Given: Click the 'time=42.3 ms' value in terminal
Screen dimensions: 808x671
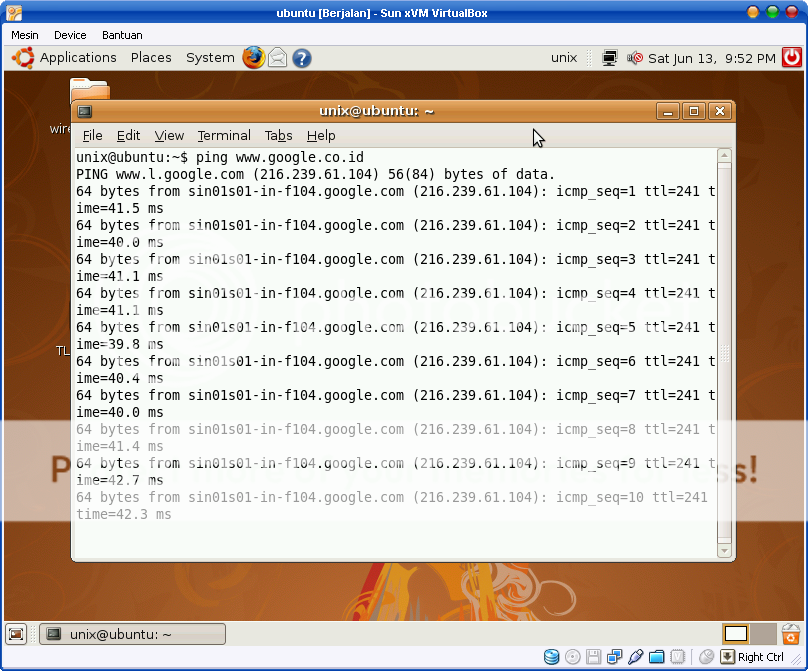Looking at the screenshot, I should [124, 514].
